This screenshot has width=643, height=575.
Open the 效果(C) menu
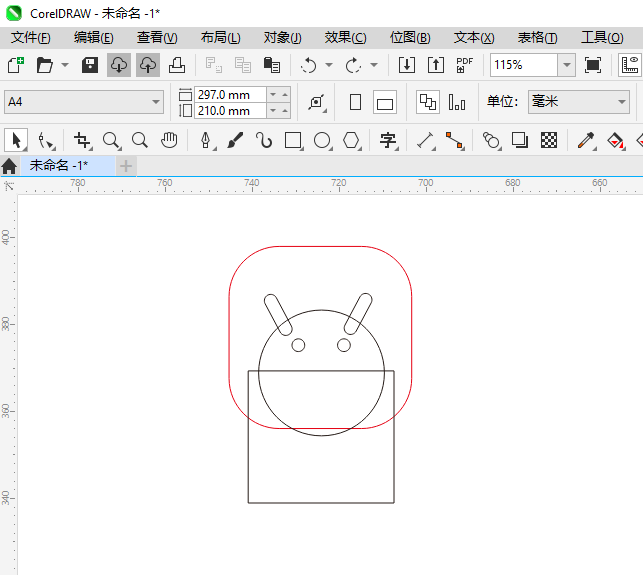[x=345, y=38]
